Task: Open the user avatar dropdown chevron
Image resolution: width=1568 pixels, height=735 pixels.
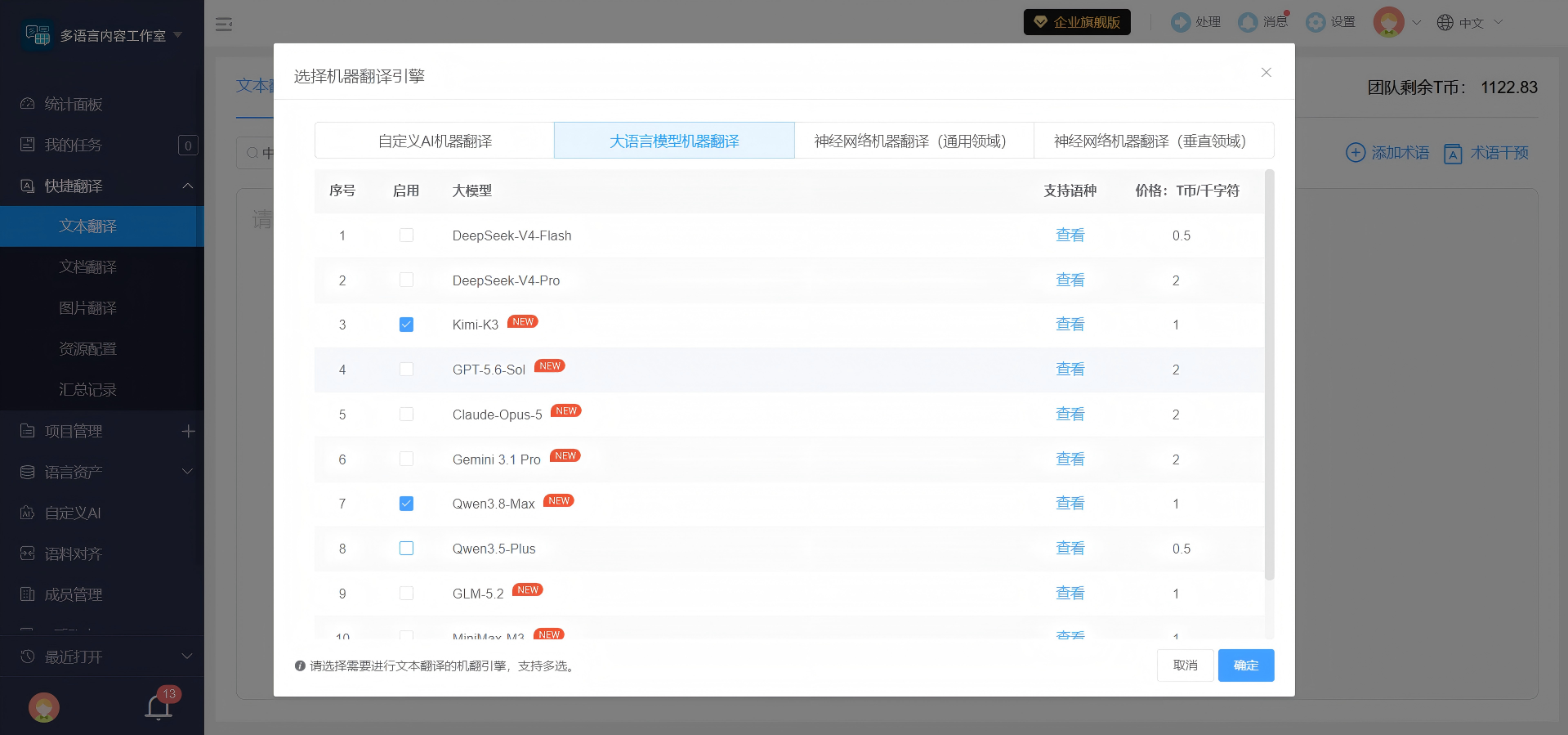Action: coord(1417,23)
